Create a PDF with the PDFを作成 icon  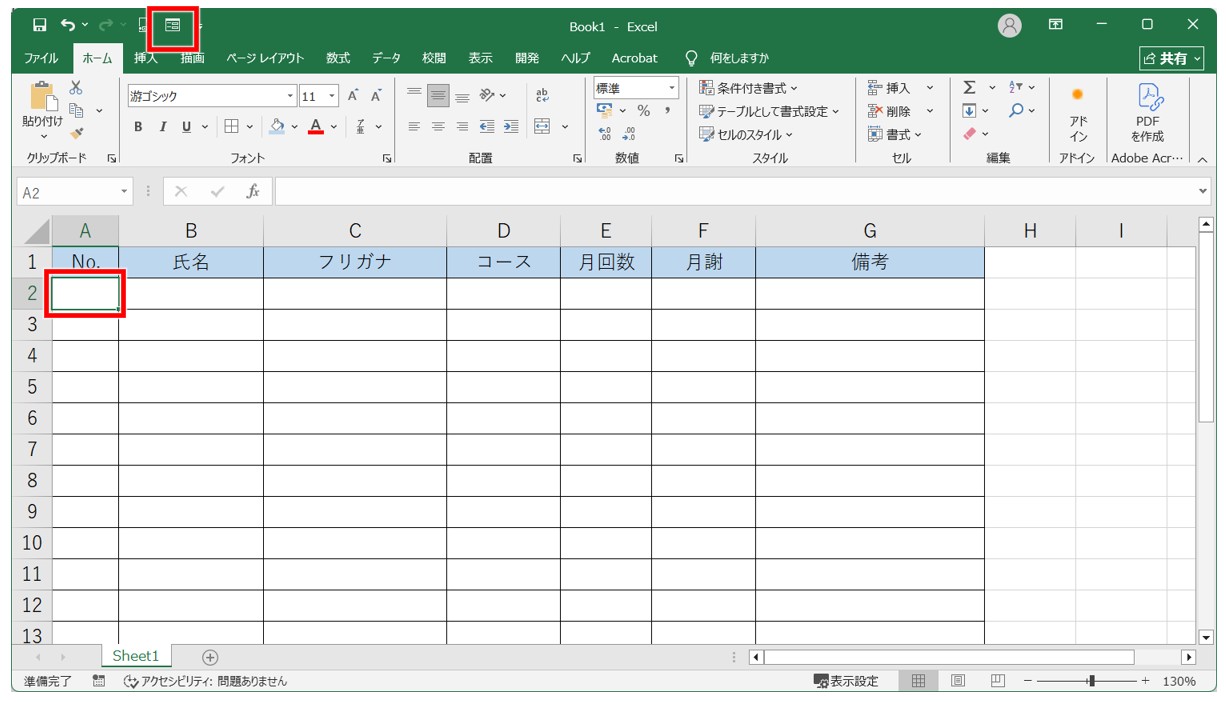(1147, 113)
